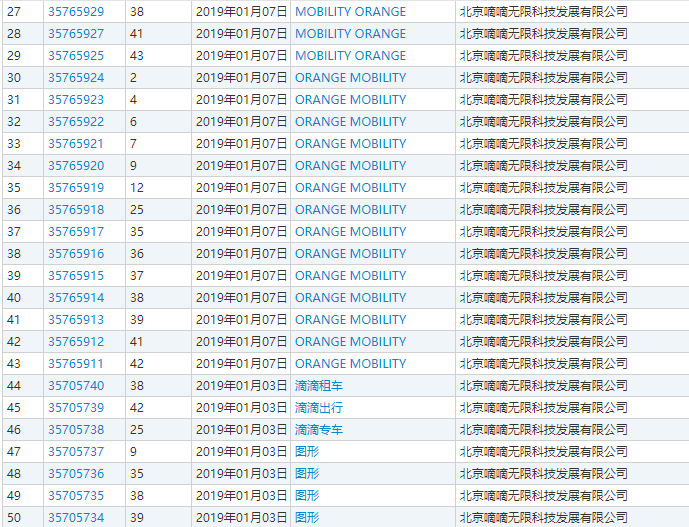The image size is (689, 527).
Task: Select row index number 40
Action: pos(14,298)
